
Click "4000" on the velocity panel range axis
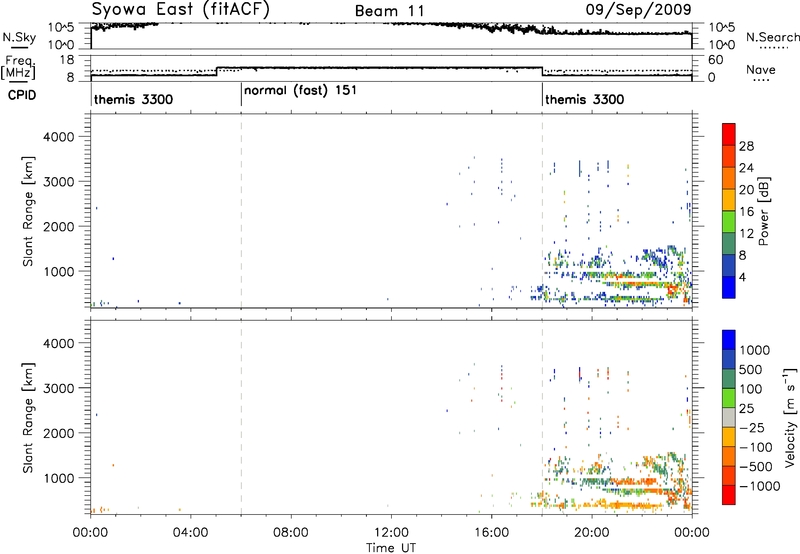[x=59, y=343]
